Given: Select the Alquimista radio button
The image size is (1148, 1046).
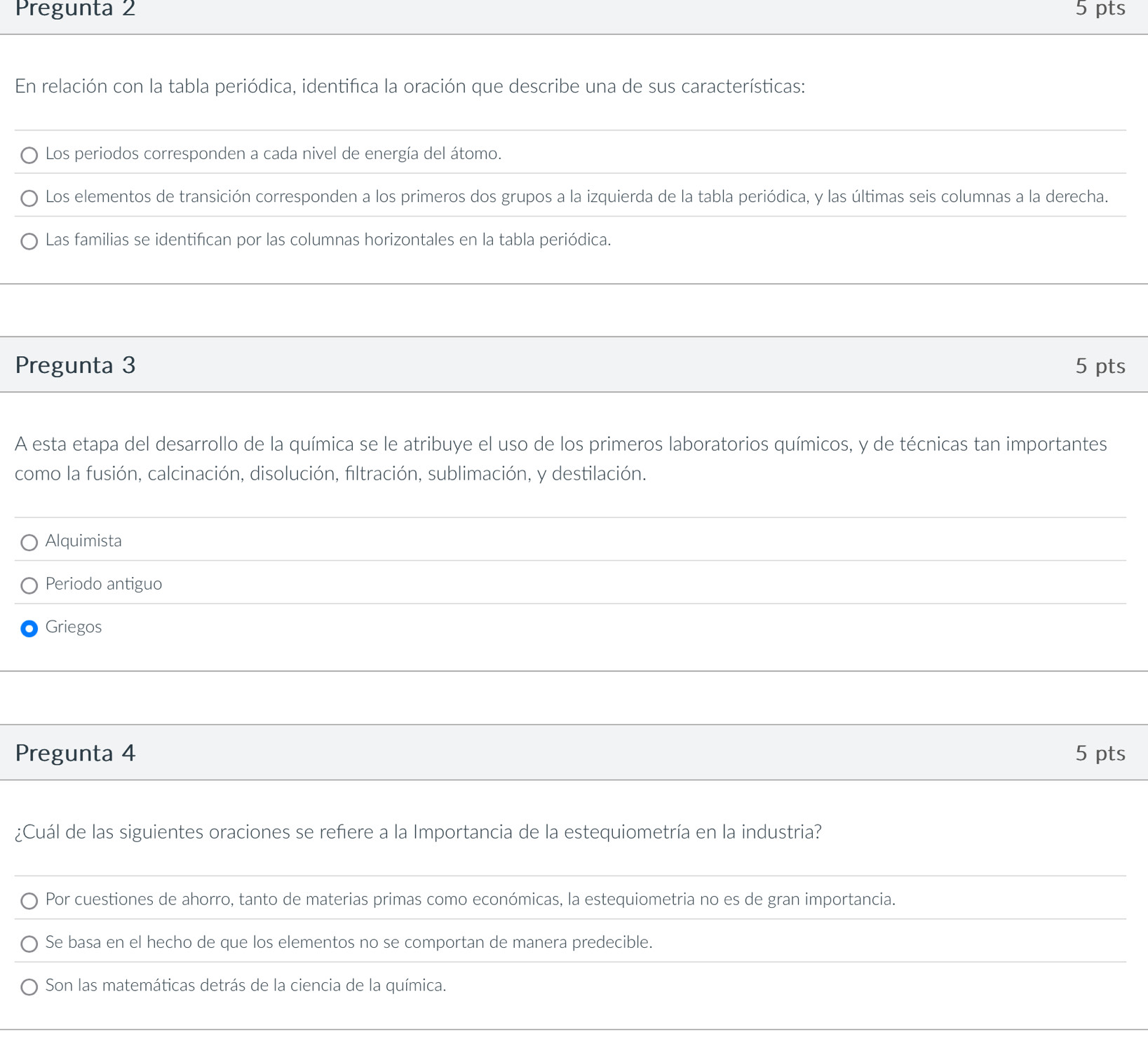Looking at the screenshot, I should pos(29,542).
